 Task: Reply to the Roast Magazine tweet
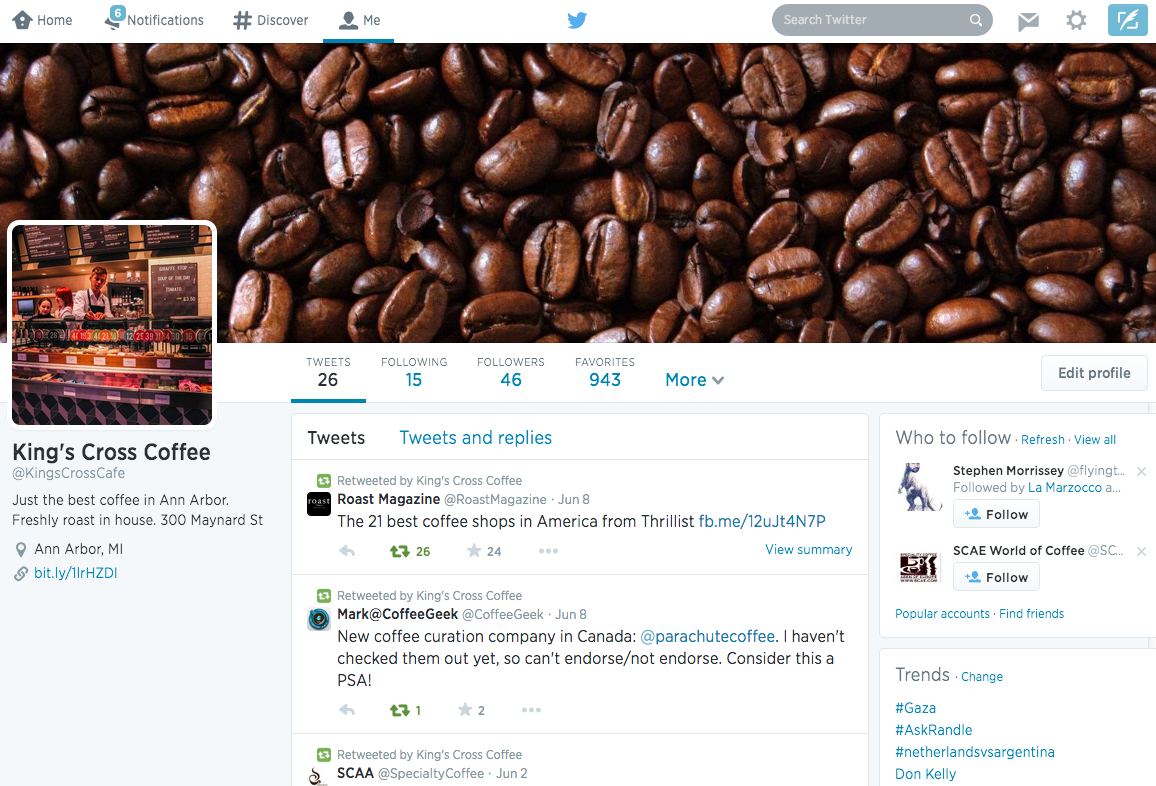click(x=347, y=551)
